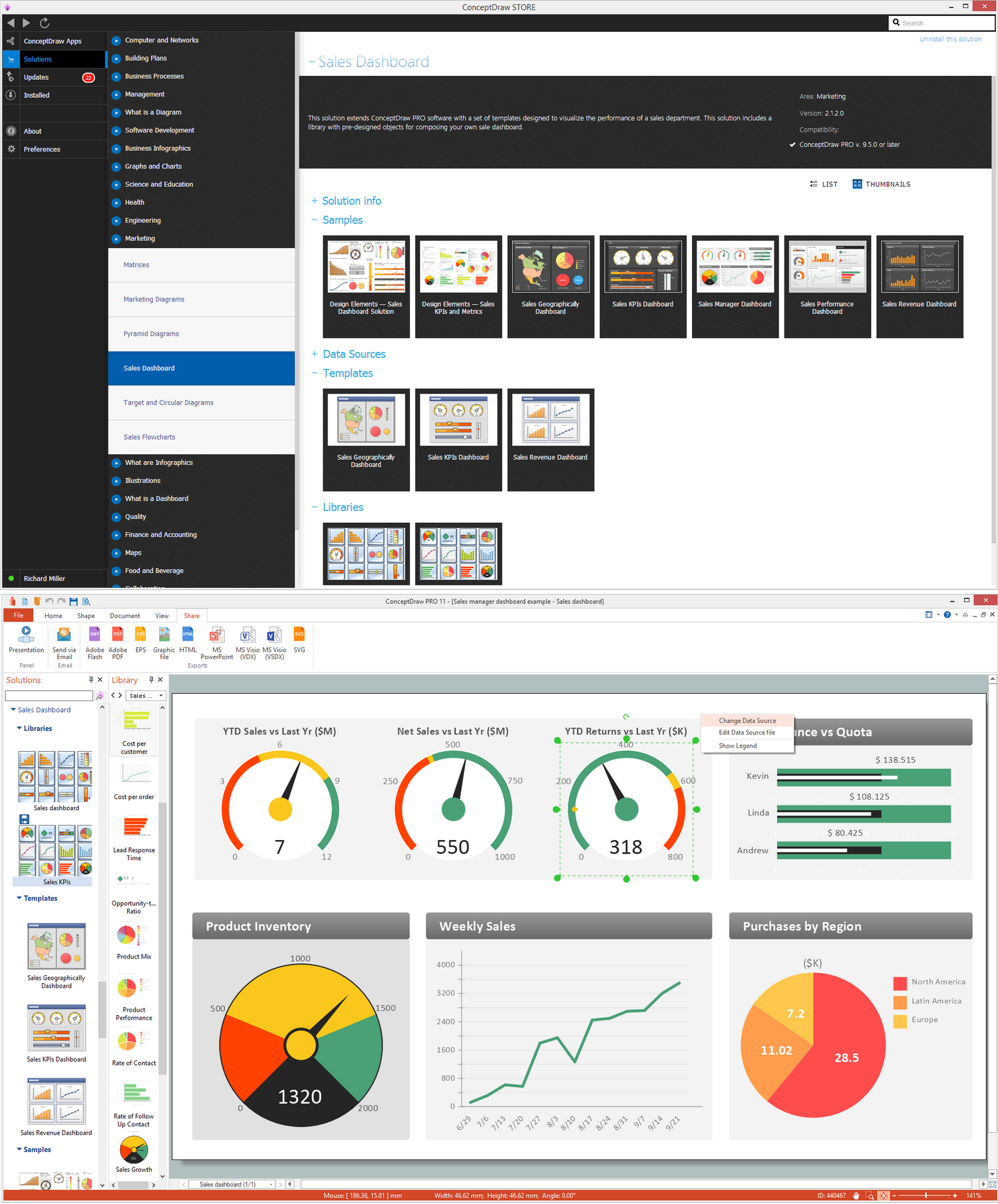Click the forward arrow in ConceptDraw STORE
Viewport: 998px width, 1204px height.
[x=27, y=23]
